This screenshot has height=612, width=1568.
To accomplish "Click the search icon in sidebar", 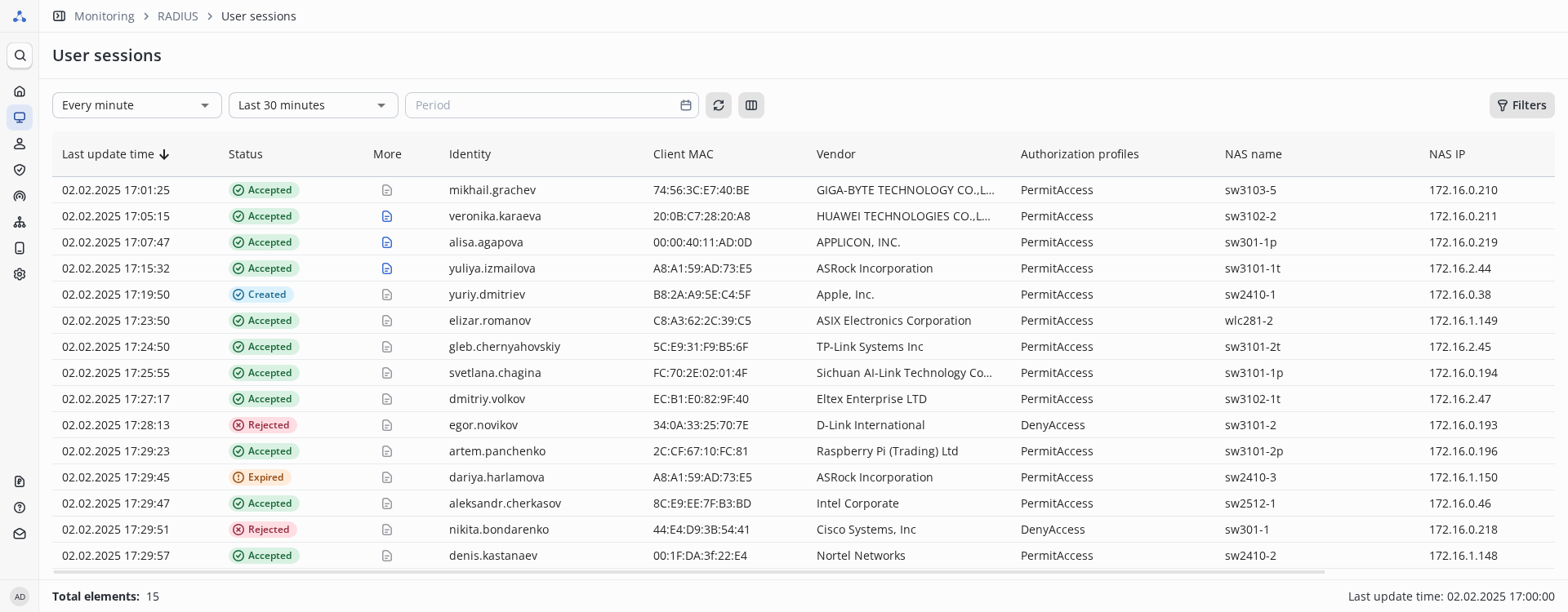I will [20, 55].
